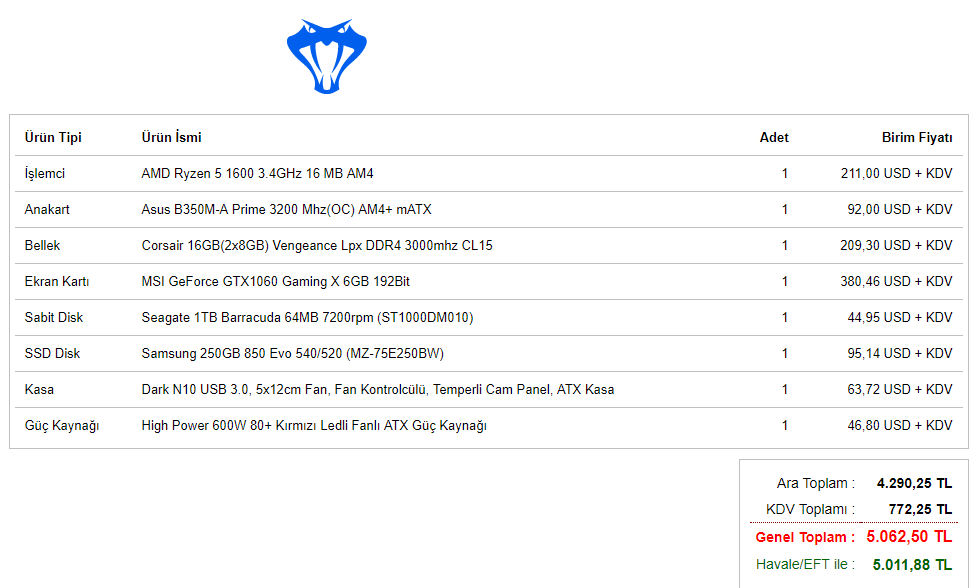Select the 'Anakart' product type cell

(x=47, y=209)
